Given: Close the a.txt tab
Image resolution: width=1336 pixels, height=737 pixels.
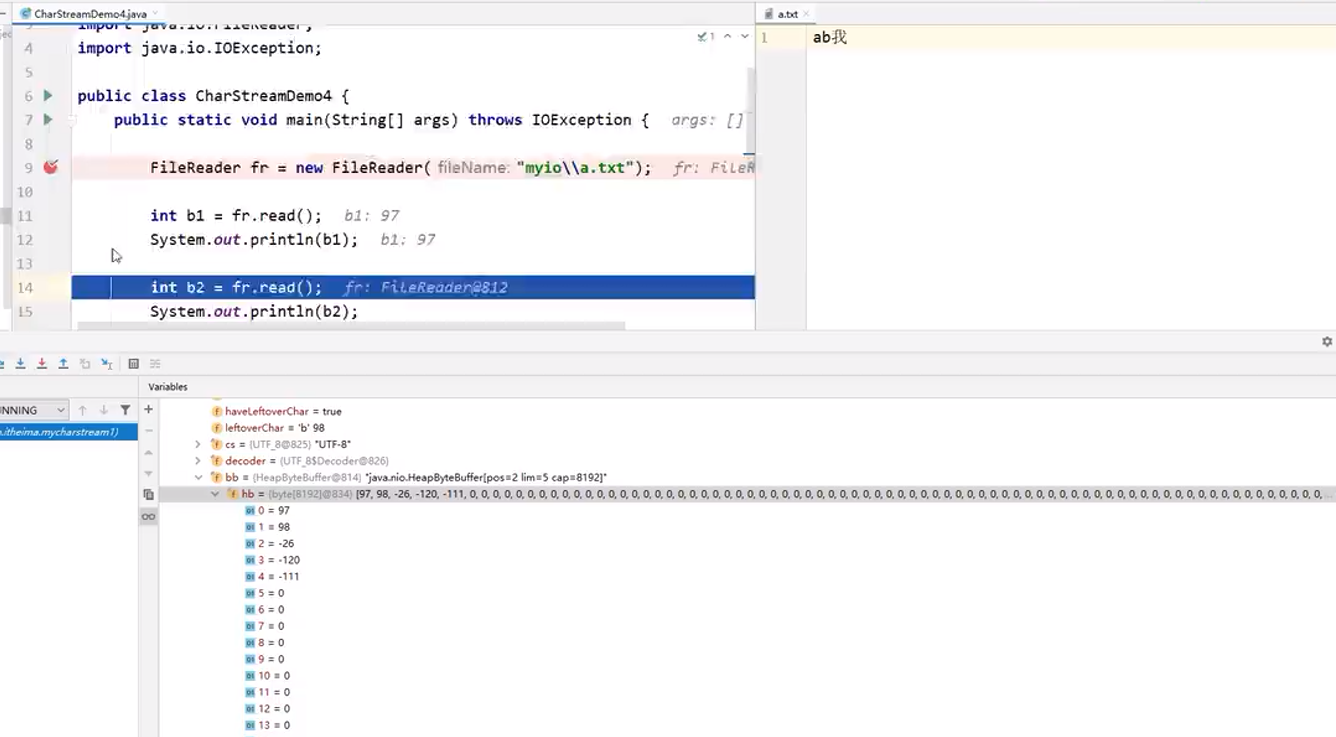Looking at the screenshot, I should point(808,14).
